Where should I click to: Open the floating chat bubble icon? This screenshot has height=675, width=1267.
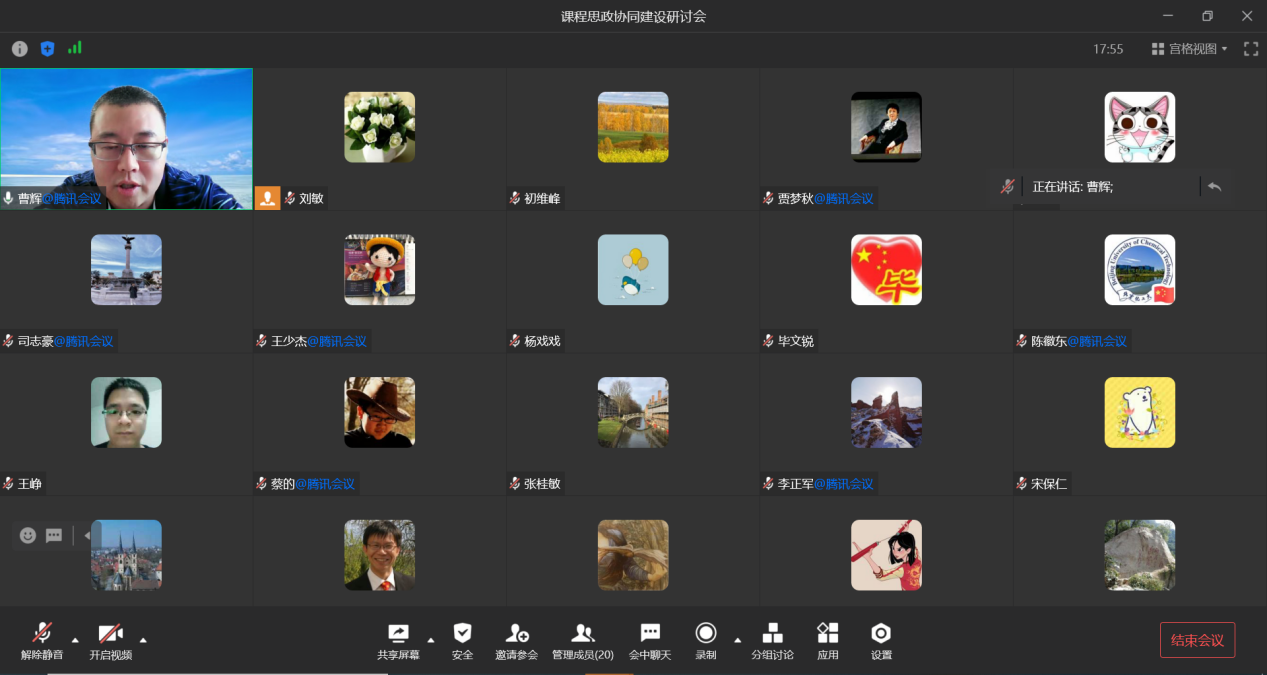click(x=54, y=535)
